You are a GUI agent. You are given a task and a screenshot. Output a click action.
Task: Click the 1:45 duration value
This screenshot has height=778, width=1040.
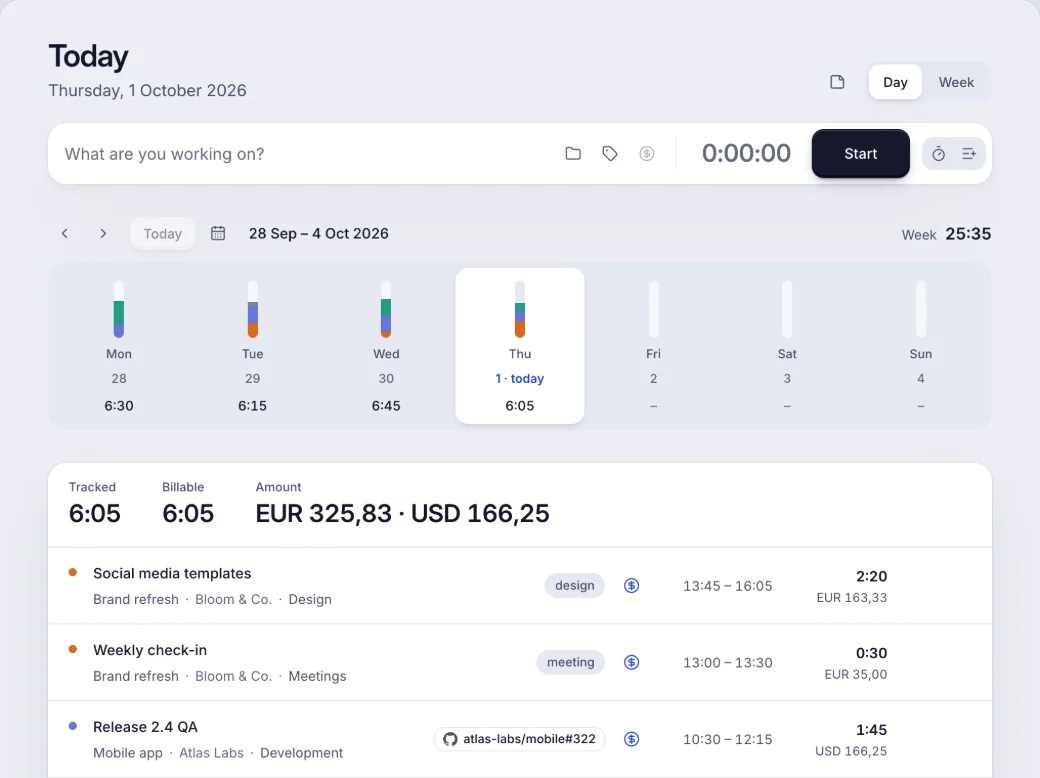pos(872,730)
